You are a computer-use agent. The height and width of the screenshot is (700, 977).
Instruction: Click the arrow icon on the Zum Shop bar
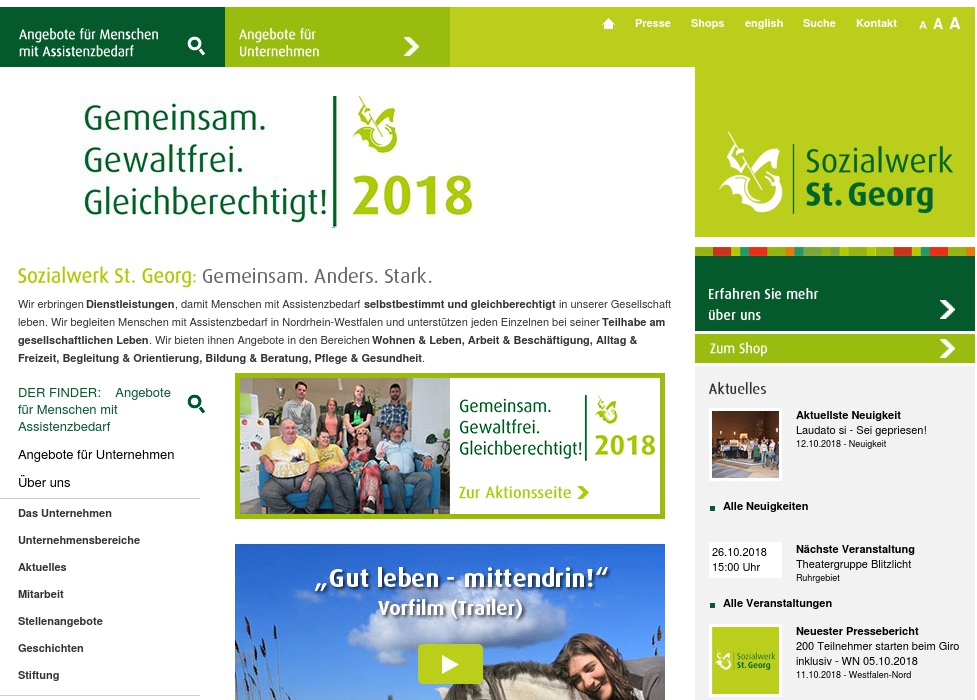pos(947,348)
